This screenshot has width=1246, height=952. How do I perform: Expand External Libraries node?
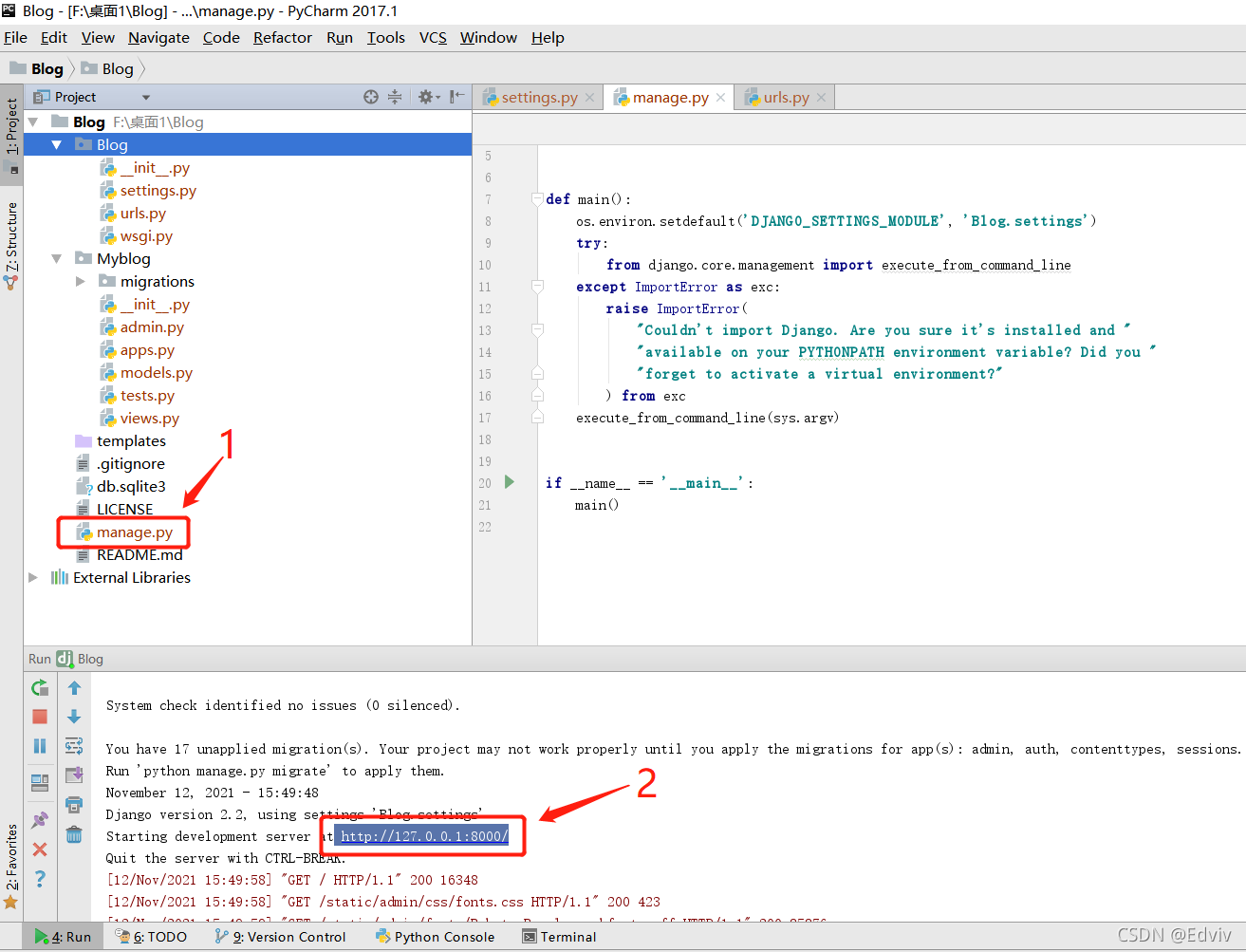tap(33, 577)
